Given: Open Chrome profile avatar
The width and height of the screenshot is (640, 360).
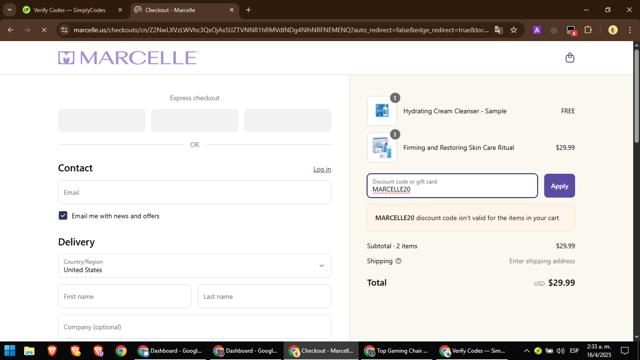Looking at the screenshot, I should 612,30.
